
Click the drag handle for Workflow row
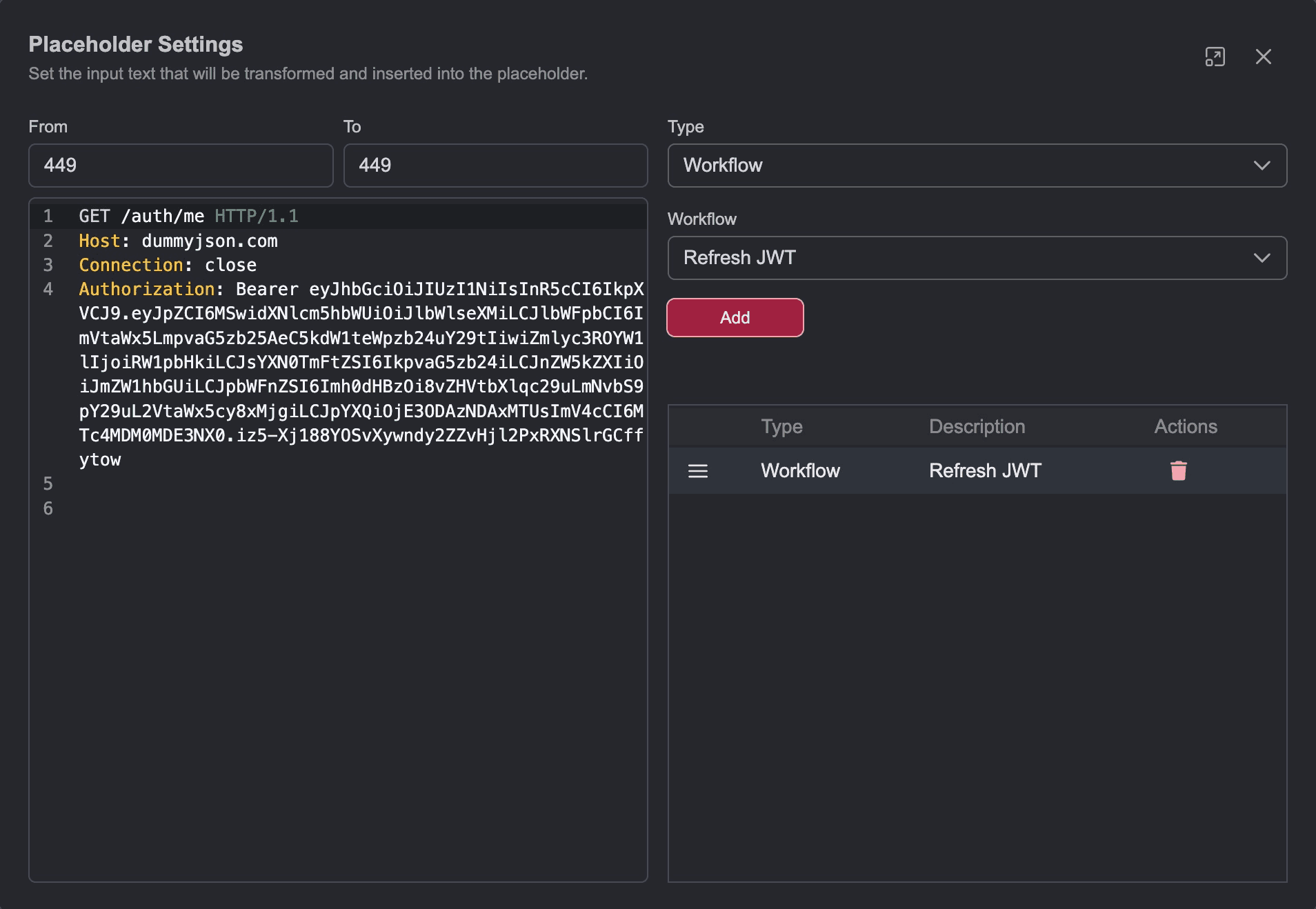pos(698,471)
